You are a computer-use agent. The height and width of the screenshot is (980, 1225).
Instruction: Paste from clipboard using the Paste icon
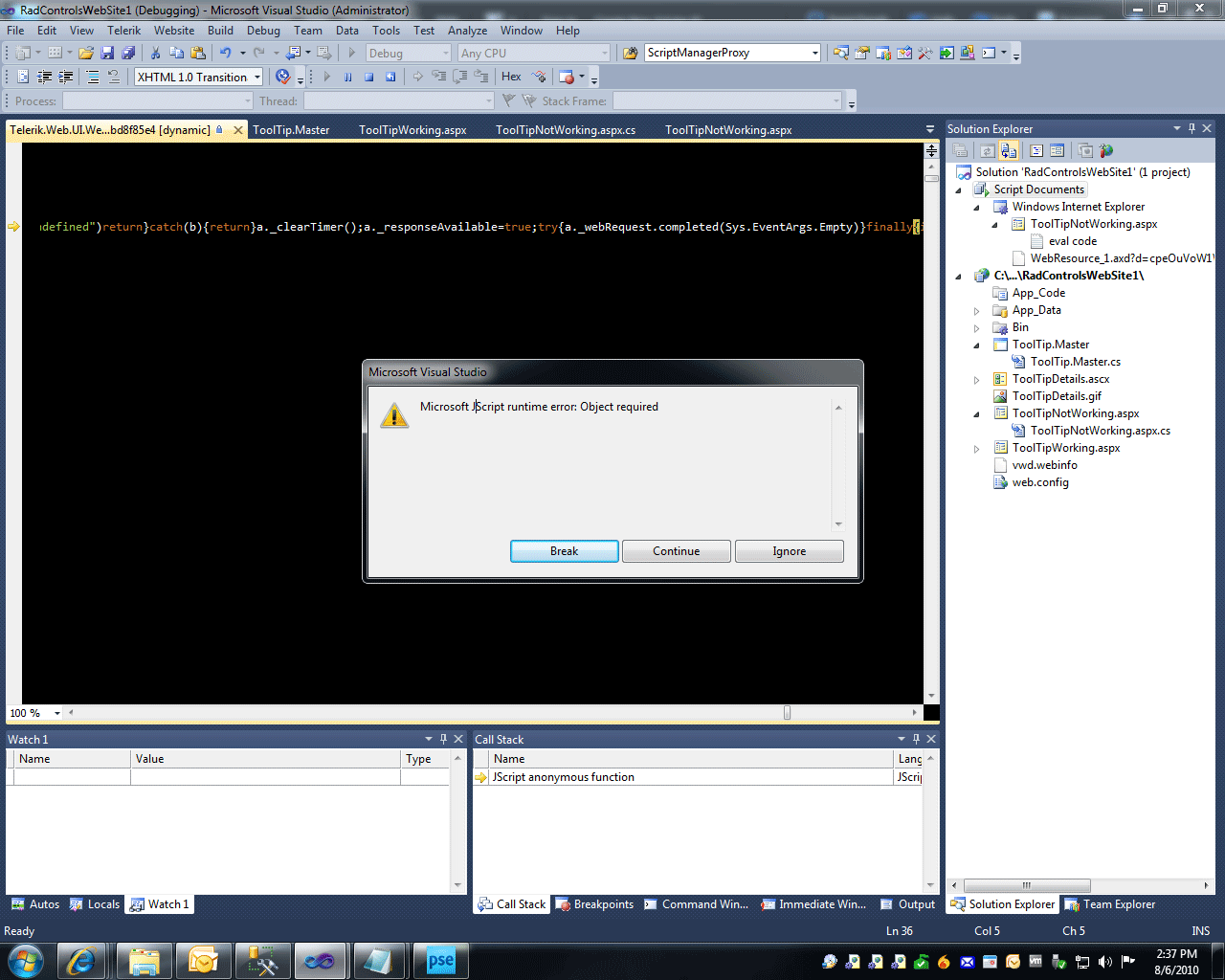pos(198,54)
